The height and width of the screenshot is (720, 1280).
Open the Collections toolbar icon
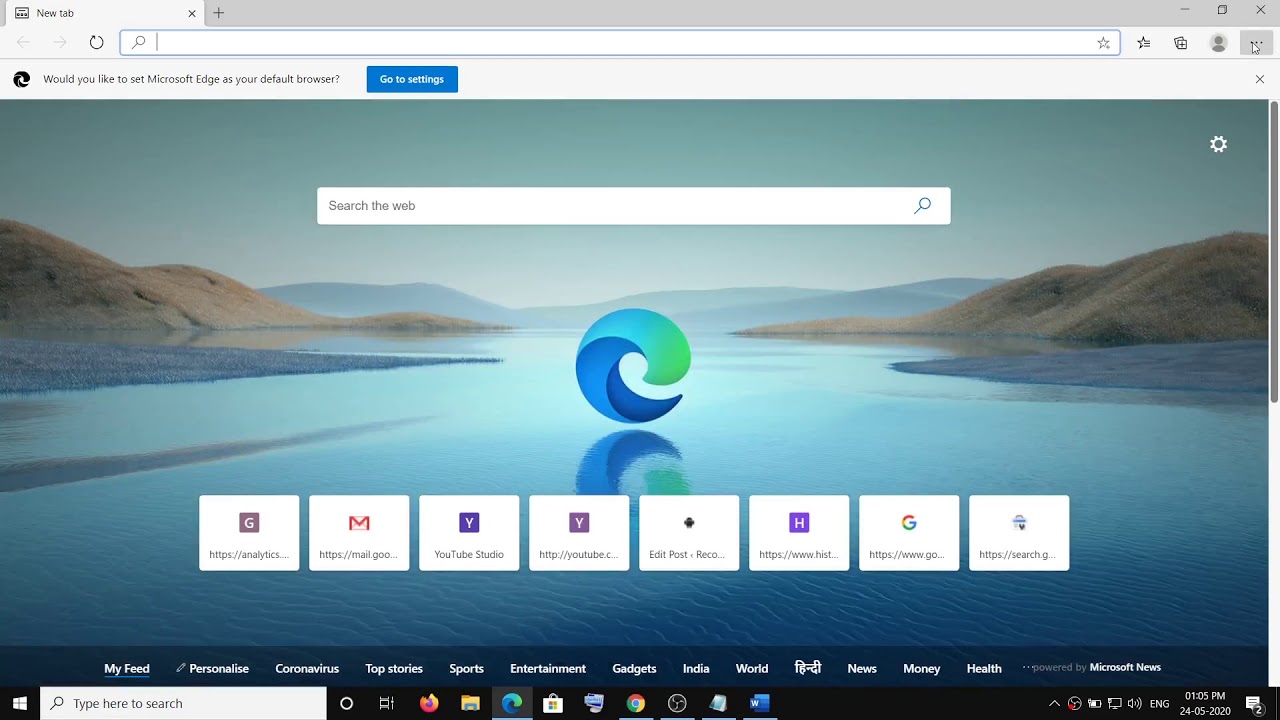pyautogui.click(x=1181, y=43)
